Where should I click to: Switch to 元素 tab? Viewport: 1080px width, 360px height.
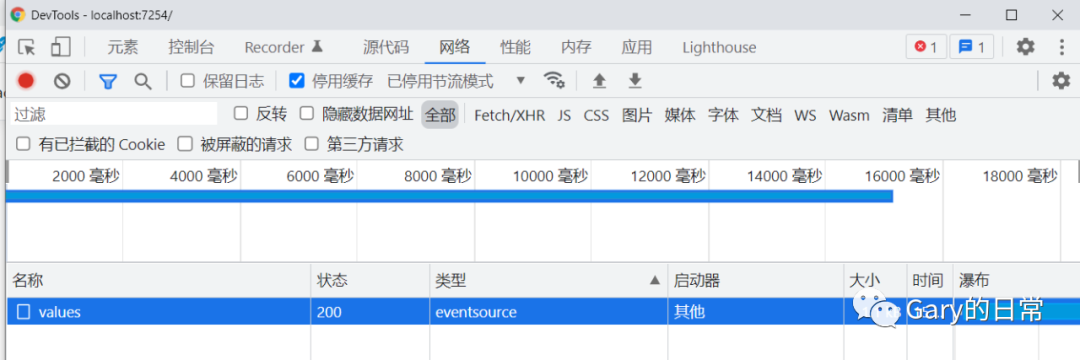pyautogui.click(x=123, y=47)
